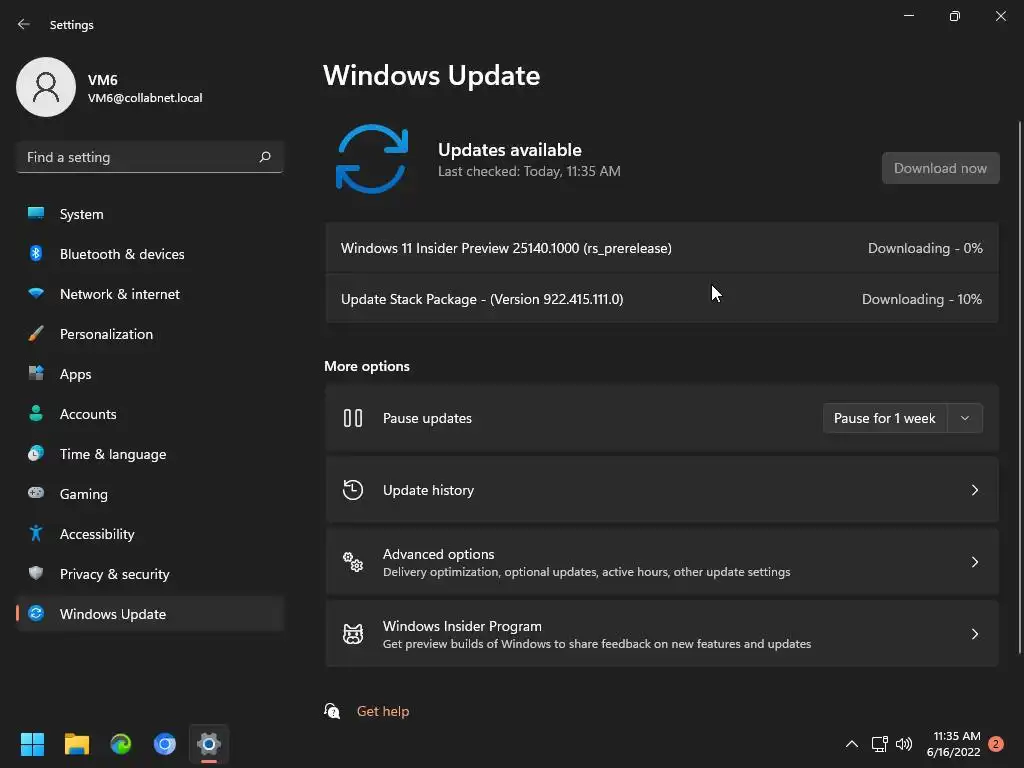Click the Update Stack Package row text
Viewport: 1024px width, 768px height.
point(482,299)
